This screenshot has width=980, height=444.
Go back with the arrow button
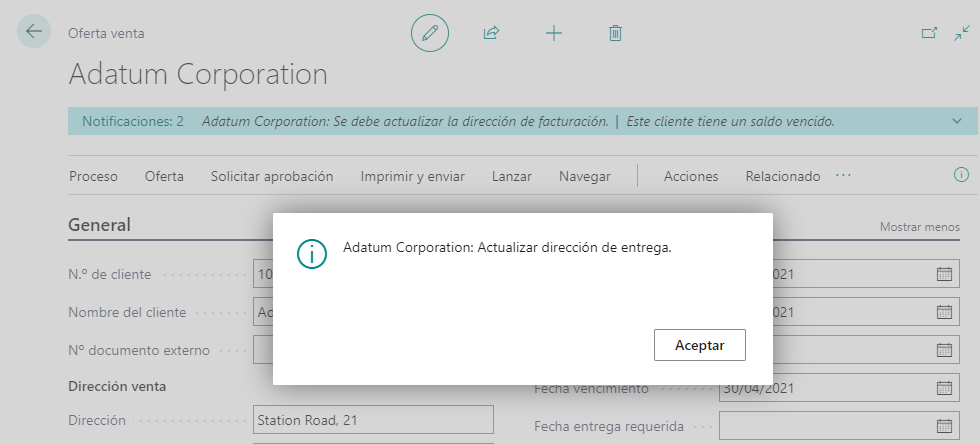[34, 31]
